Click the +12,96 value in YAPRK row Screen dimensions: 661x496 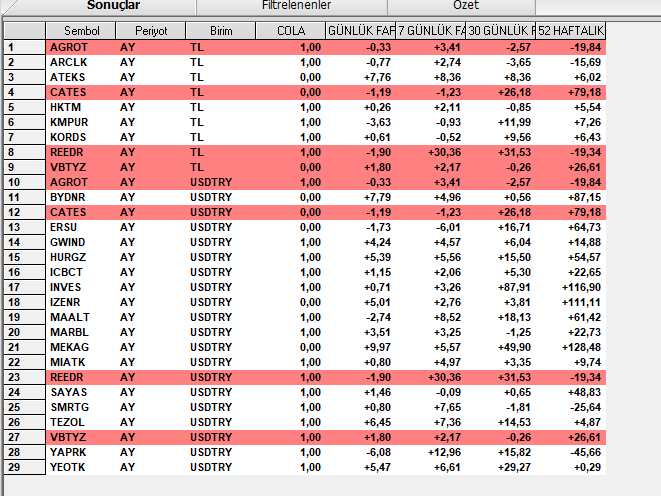[444, 452]
